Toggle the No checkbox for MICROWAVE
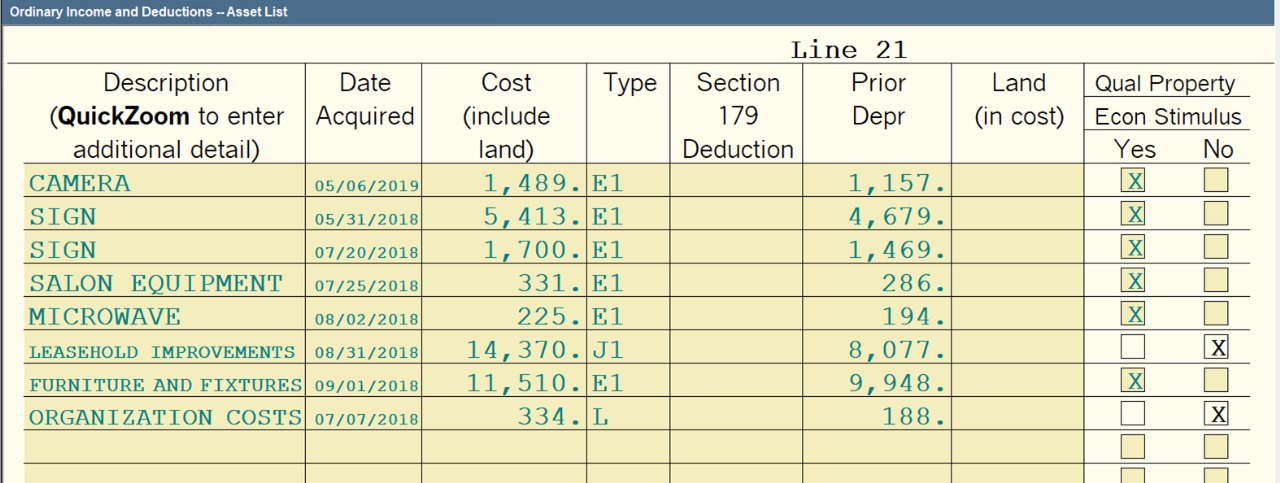This screenshot has width=1280, height=483. (x=1216, y=314)
